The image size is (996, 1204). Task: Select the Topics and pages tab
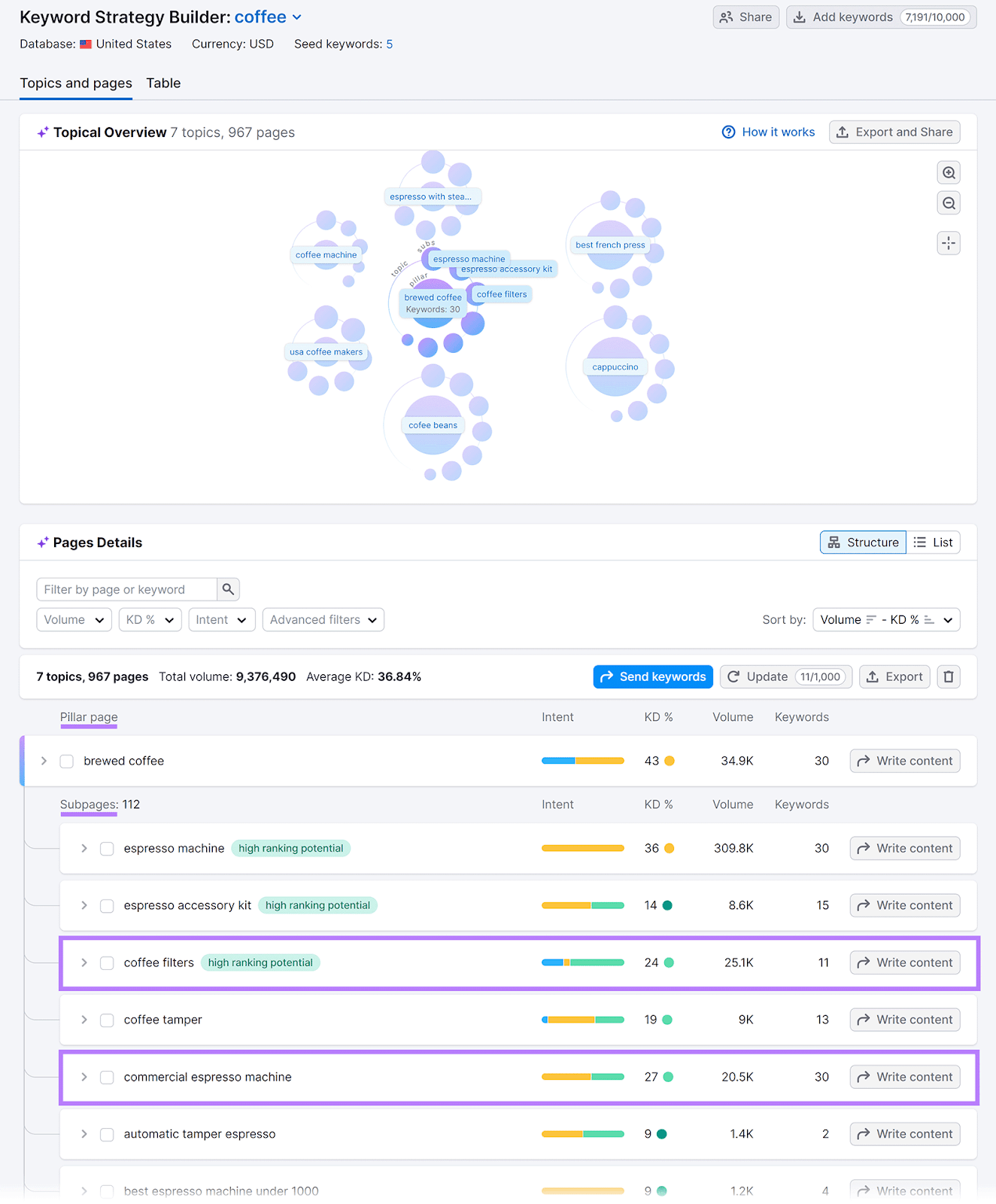pyautogui.click(x=76, y=83)
